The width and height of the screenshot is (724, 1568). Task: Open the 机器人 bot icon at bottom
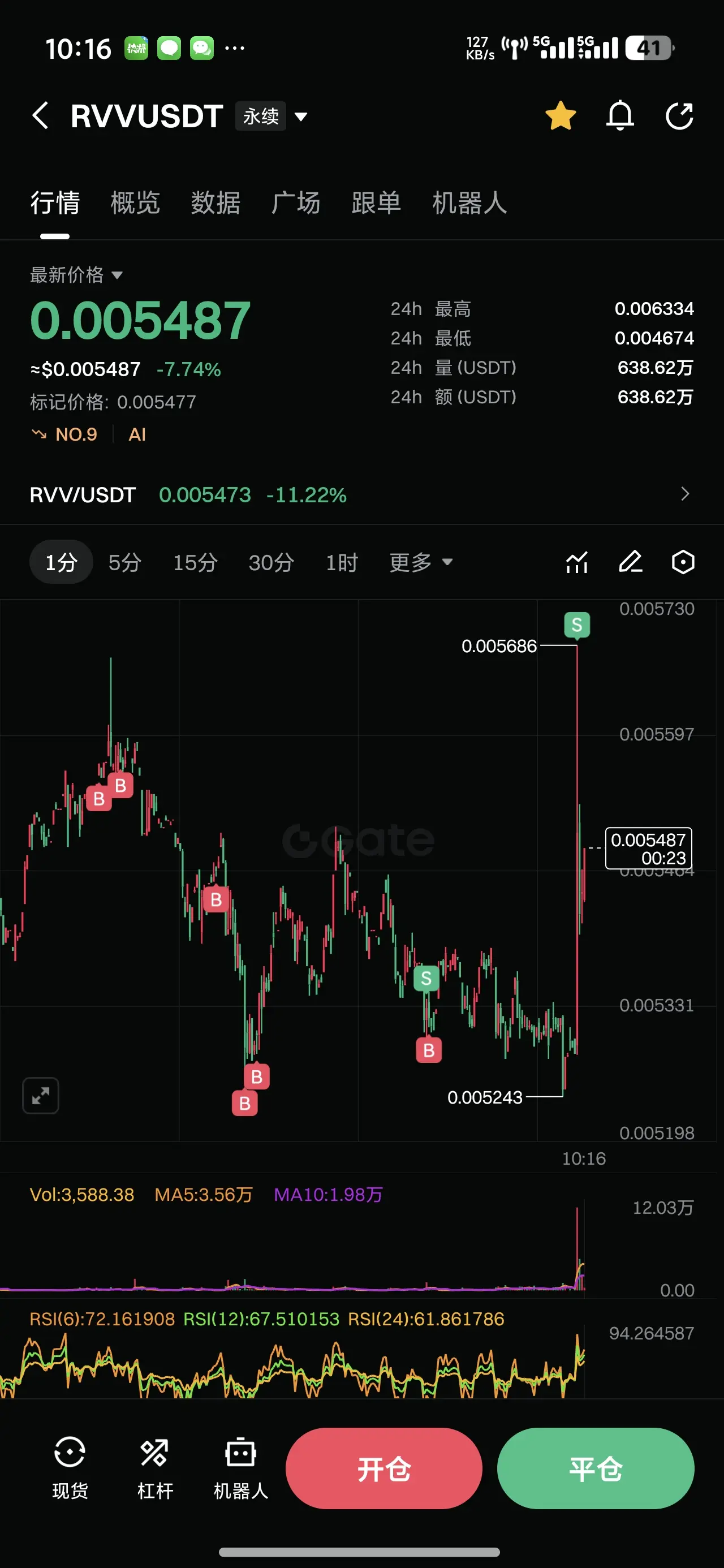240,1468
